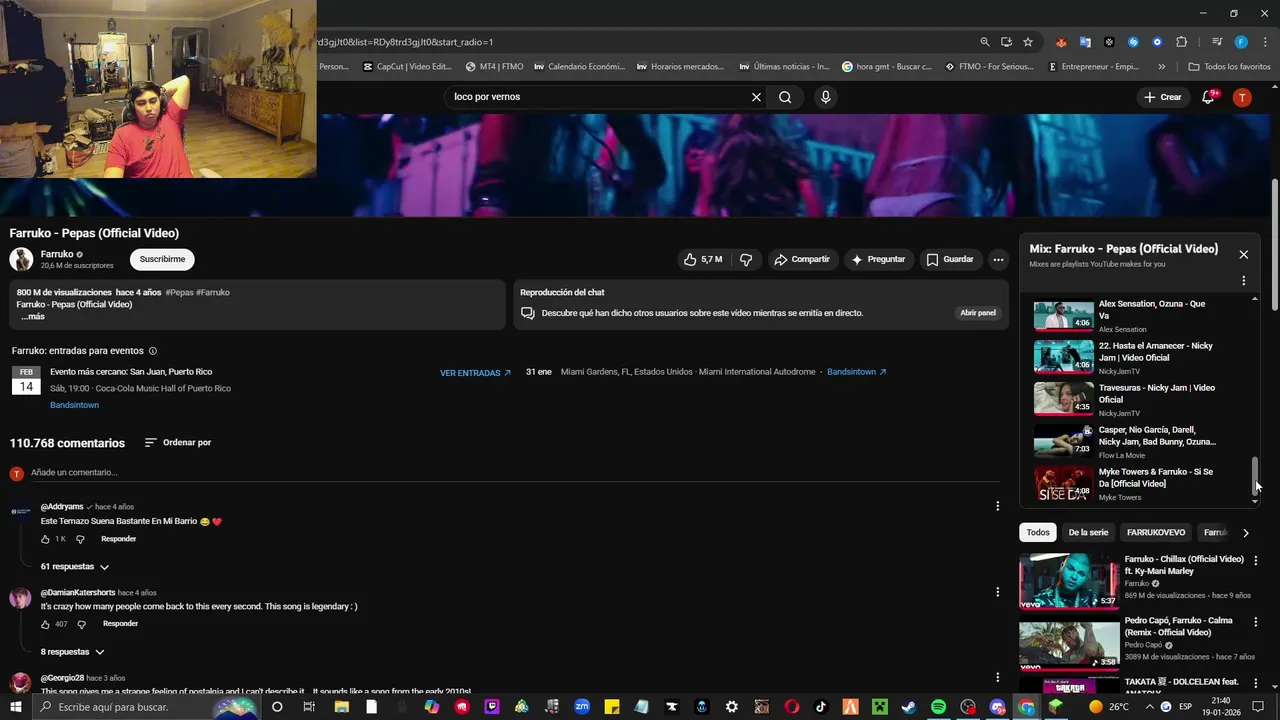Screen dimensions: 1280x720
Task: Open YouTube notifications bell
Action: point(1209,97)
